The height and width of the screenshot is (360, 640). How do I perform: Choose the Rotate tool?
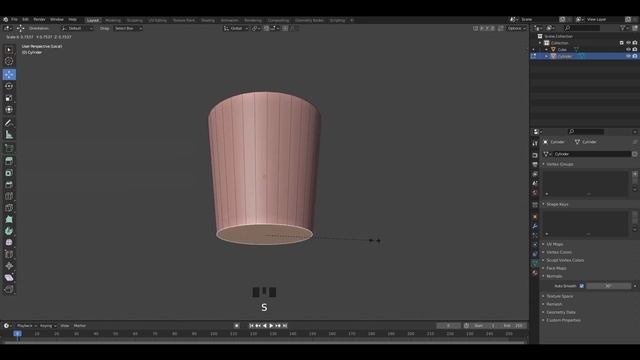pos(9,86)
